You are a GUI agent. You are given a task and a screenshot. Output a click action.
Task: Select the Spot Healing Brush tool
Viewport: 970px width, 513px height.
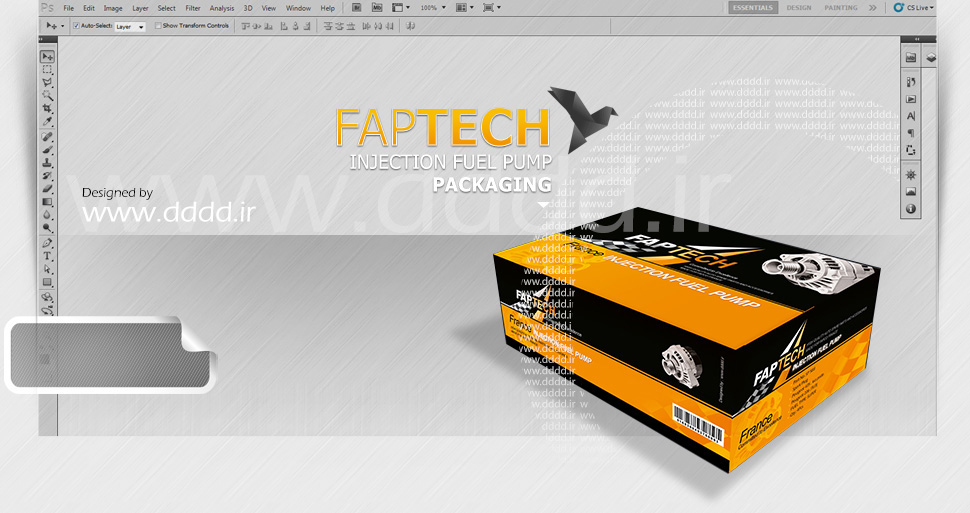pyautogui.click(x=47, y=137)
